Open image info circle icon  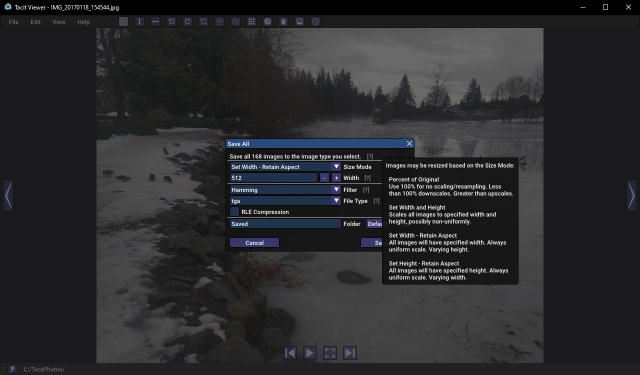pos(316,22)
